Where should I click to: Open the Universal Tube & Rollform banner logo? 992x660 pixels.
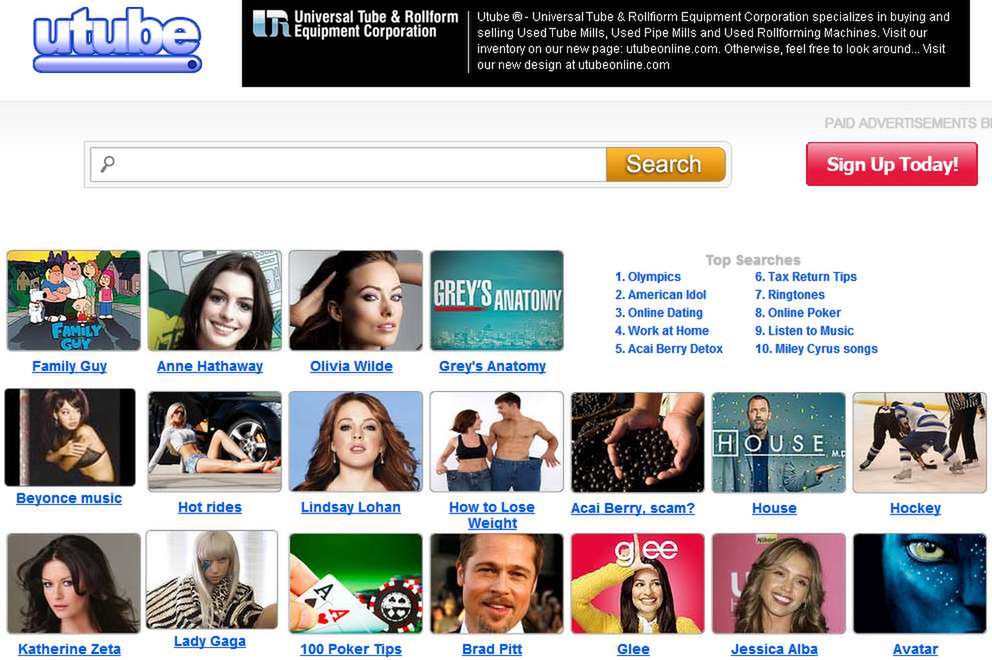356,24
